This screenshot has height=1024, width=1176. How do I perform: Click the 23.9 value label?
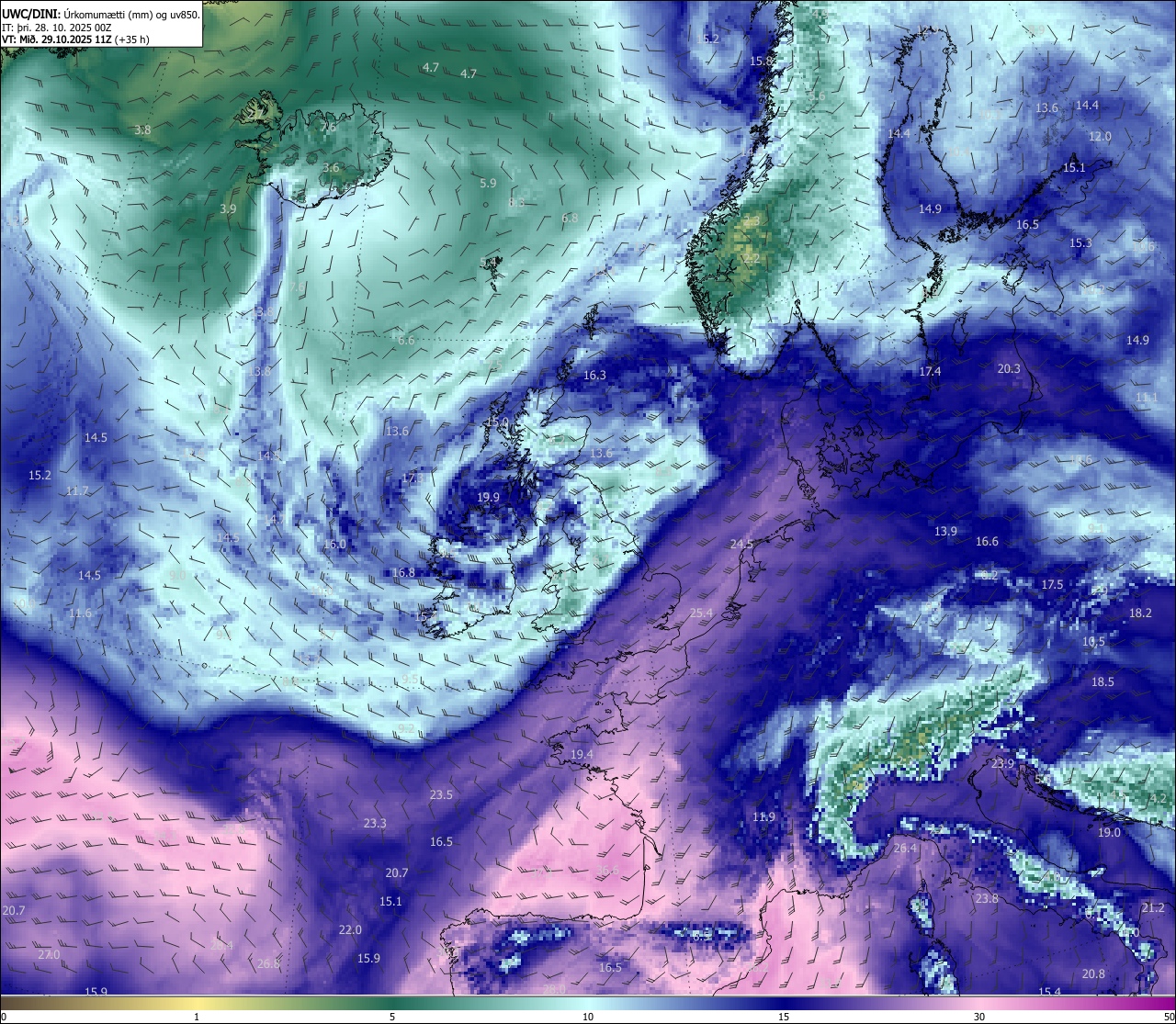pyautogui.click(x=1002, y=763)
